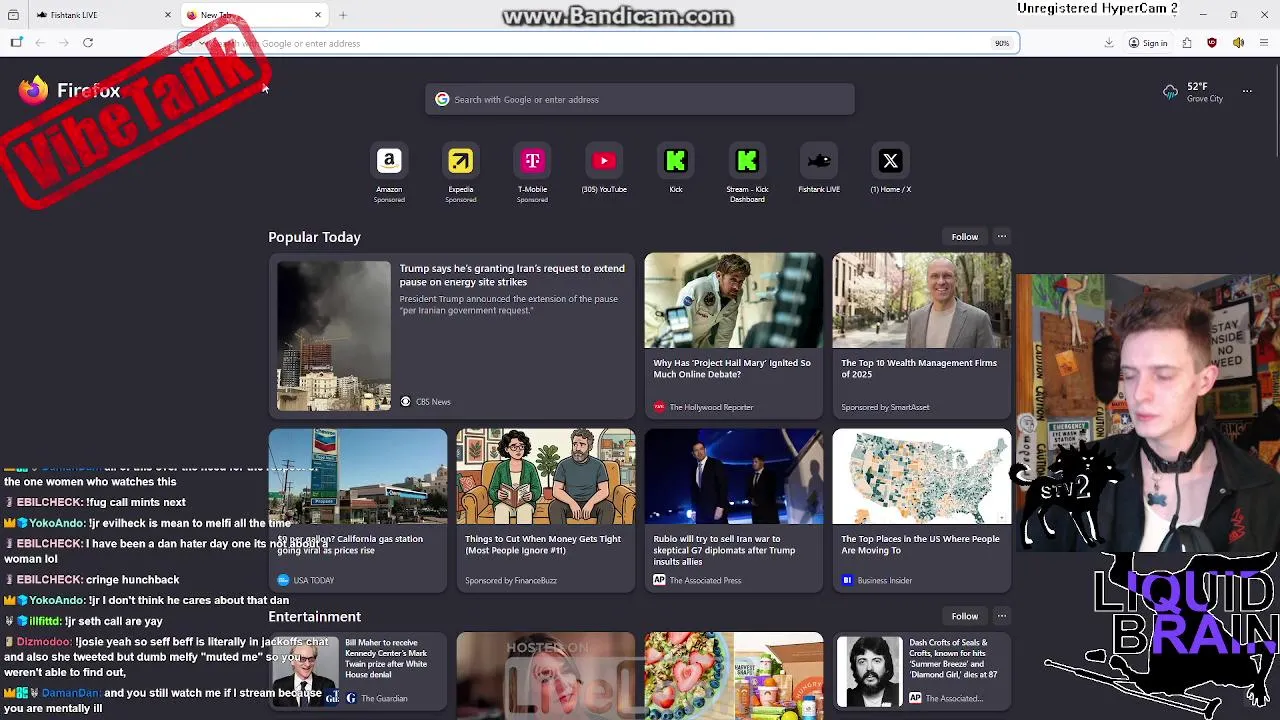
Task: Click the CBS News source label
Action: pyautogui.click(x=433, y=402)
